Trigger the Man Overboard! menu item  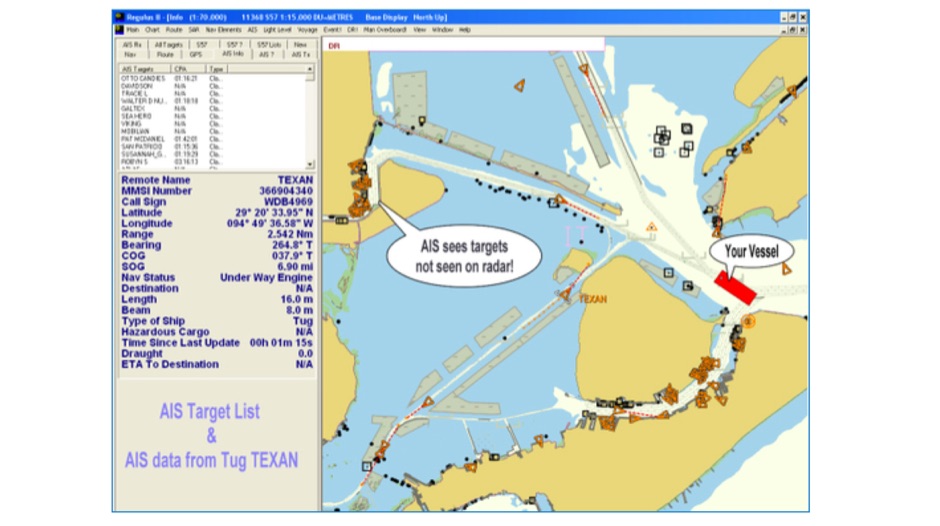[x=385, y=29]
